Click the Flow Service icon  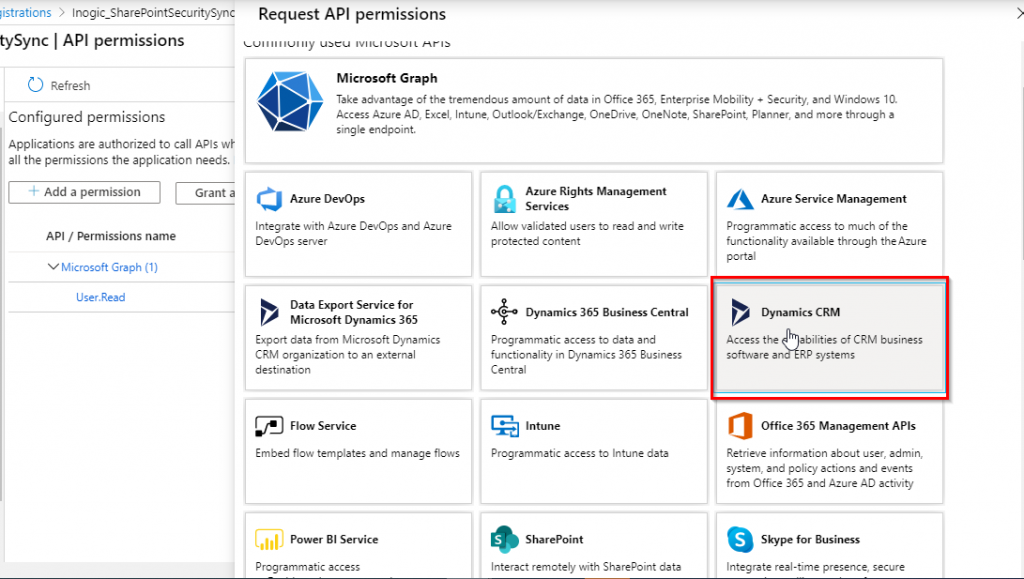pyautogui.click(x=270, y=425)
